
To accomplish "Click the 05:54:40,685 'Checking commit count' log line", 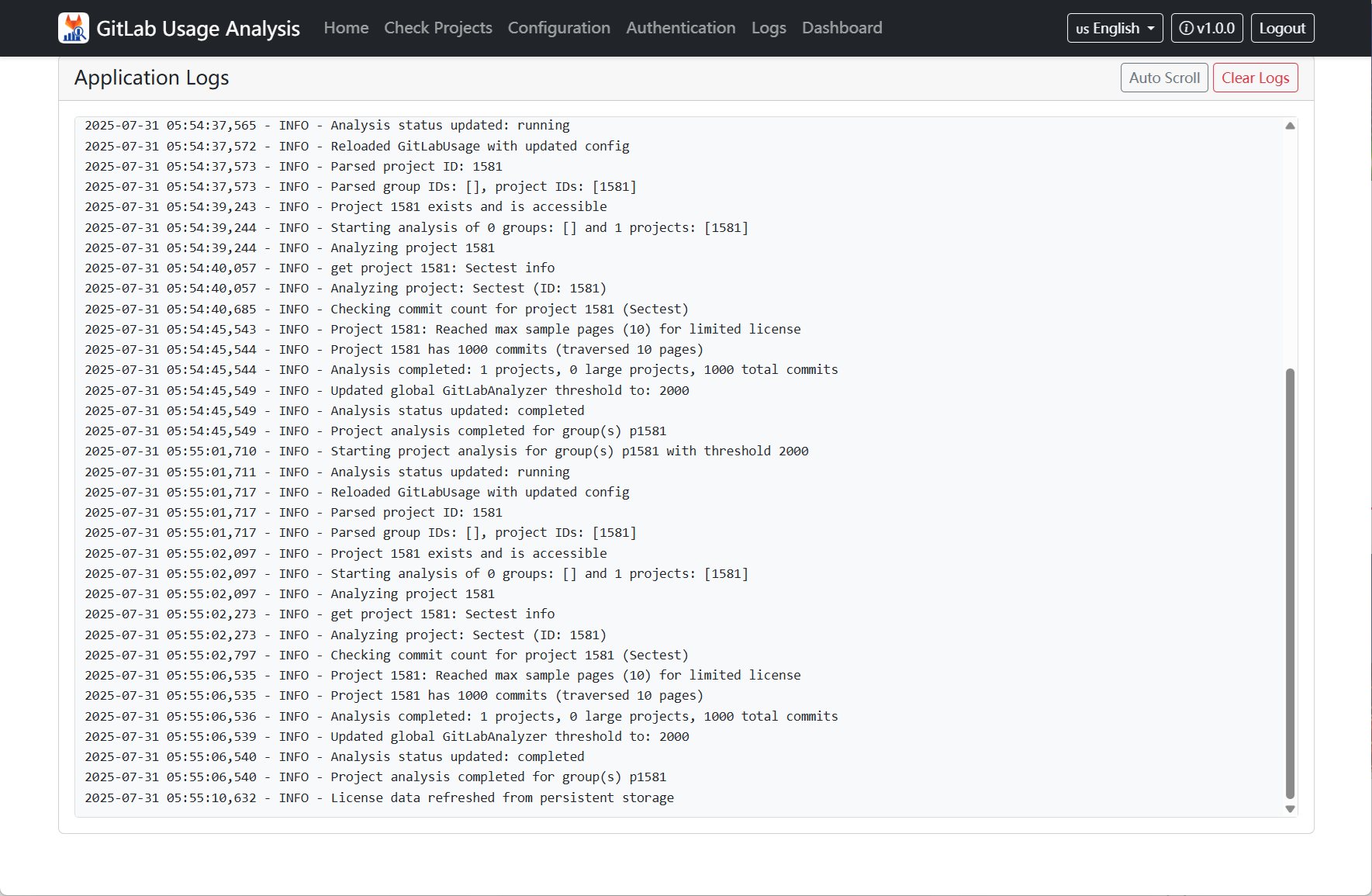I will (x=386, y=309).
